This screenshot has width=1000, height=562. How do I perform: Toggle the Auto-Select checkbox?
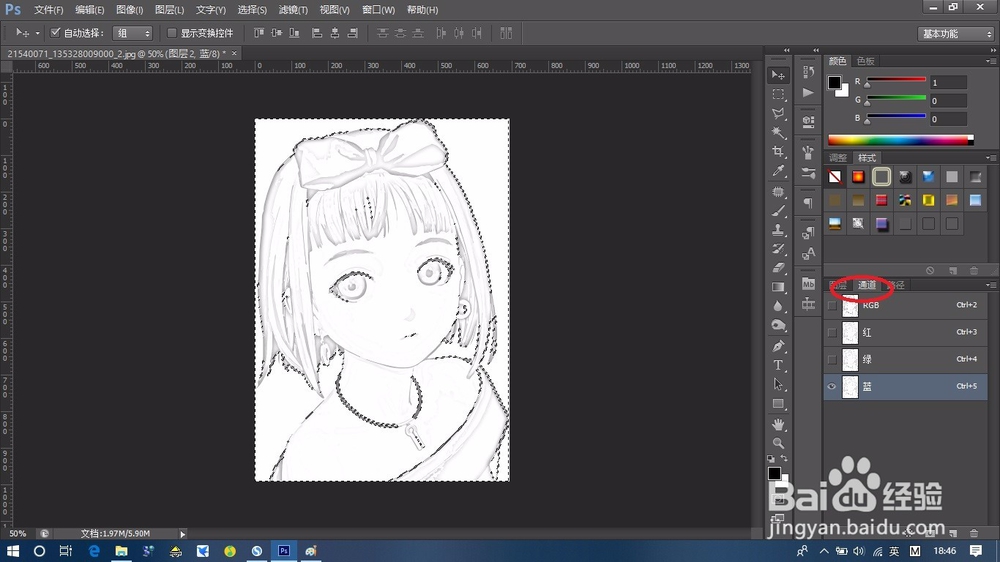tap(55, 33)
